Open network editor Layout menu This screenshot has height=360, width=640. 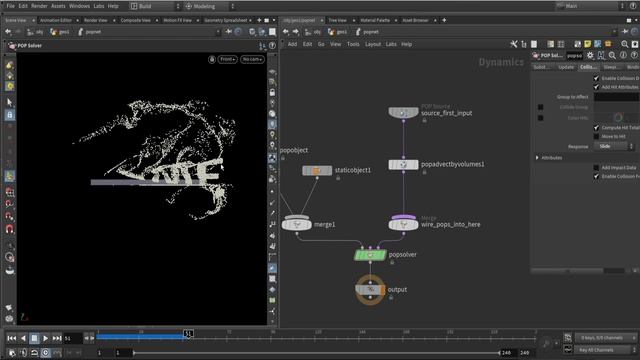tap(373, 44)
